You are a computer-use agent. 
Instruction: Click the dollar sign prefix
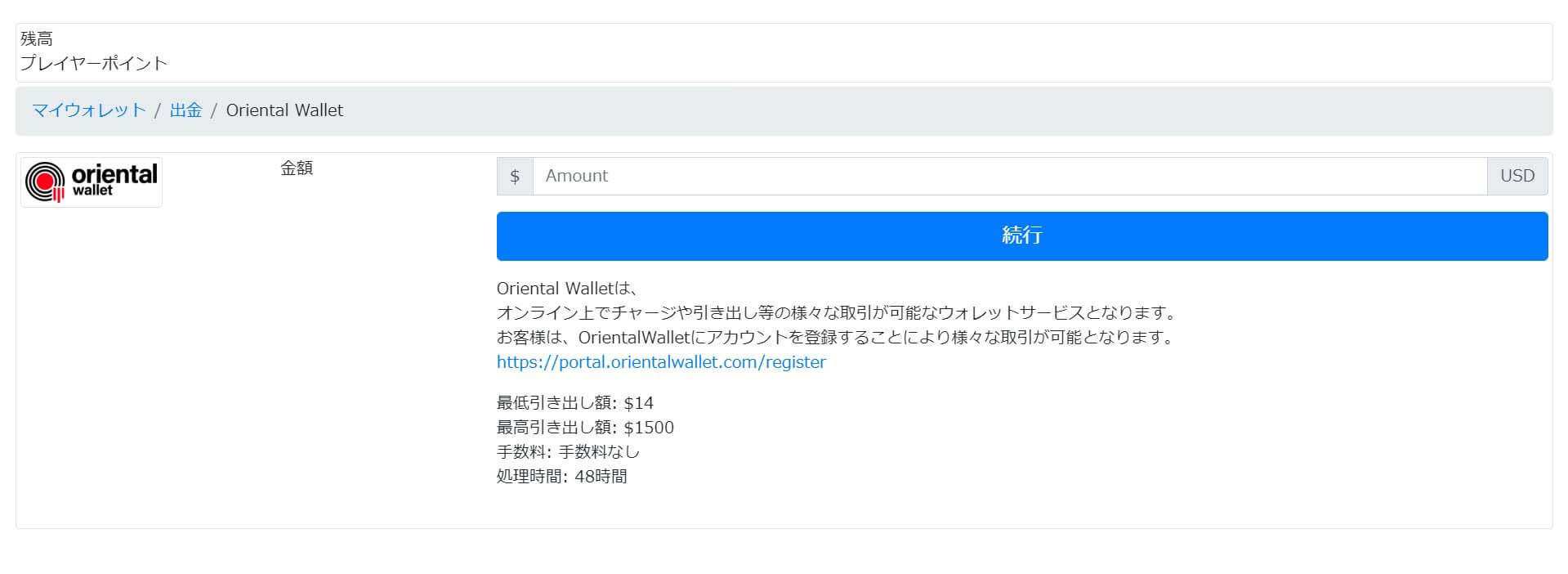point(515,176)
